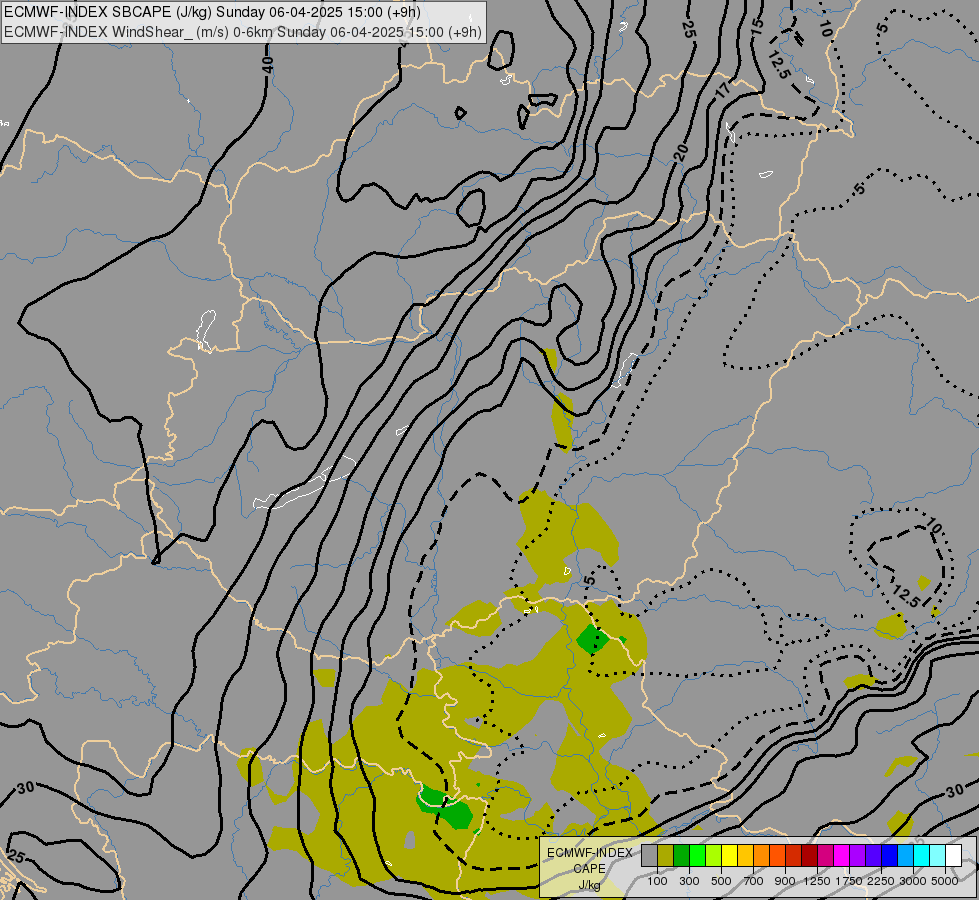Click the 20 wind shear contour label

(681, 152)
